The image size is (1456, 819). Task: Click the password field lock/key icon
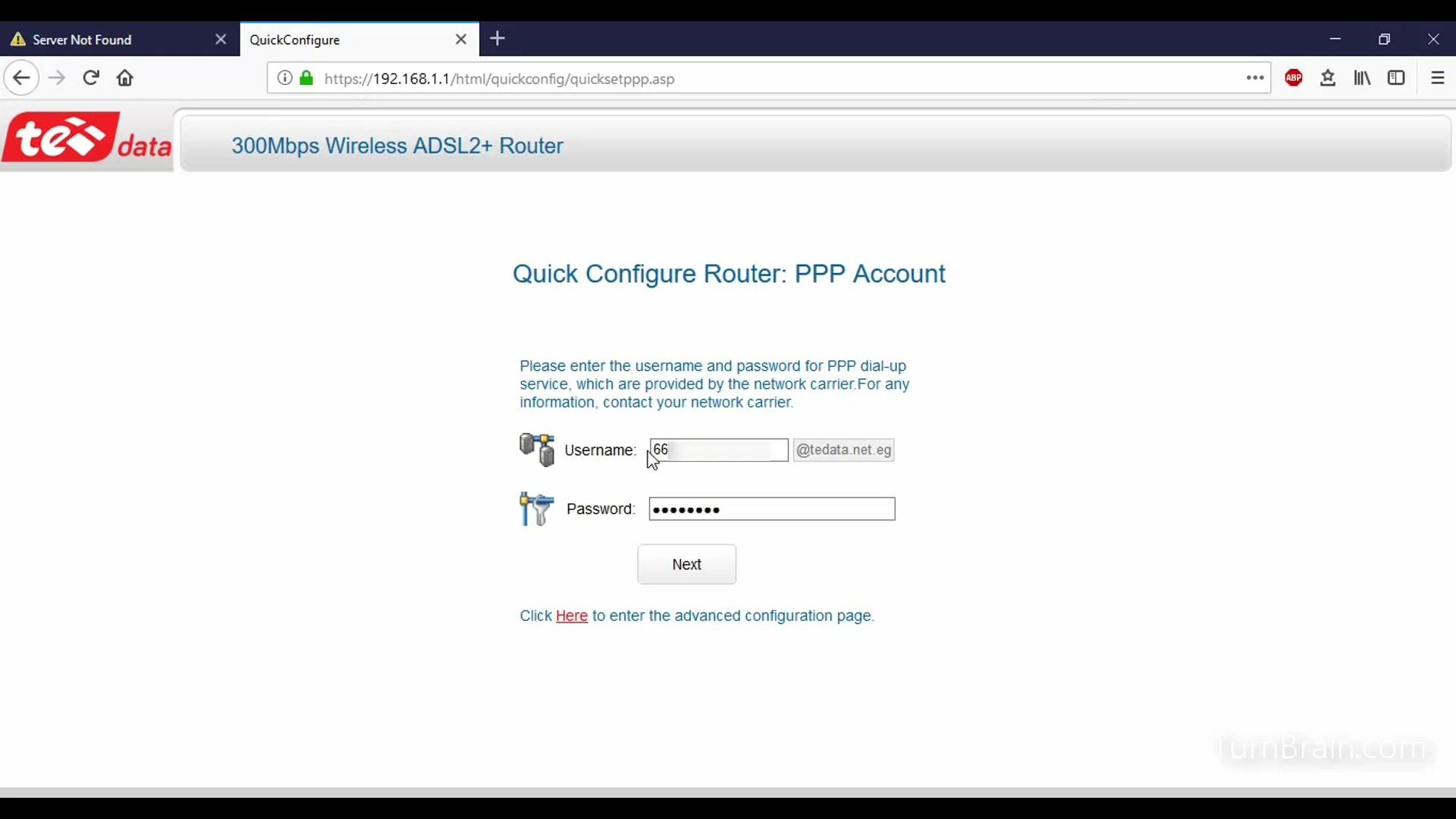click(x=536, y=509)
